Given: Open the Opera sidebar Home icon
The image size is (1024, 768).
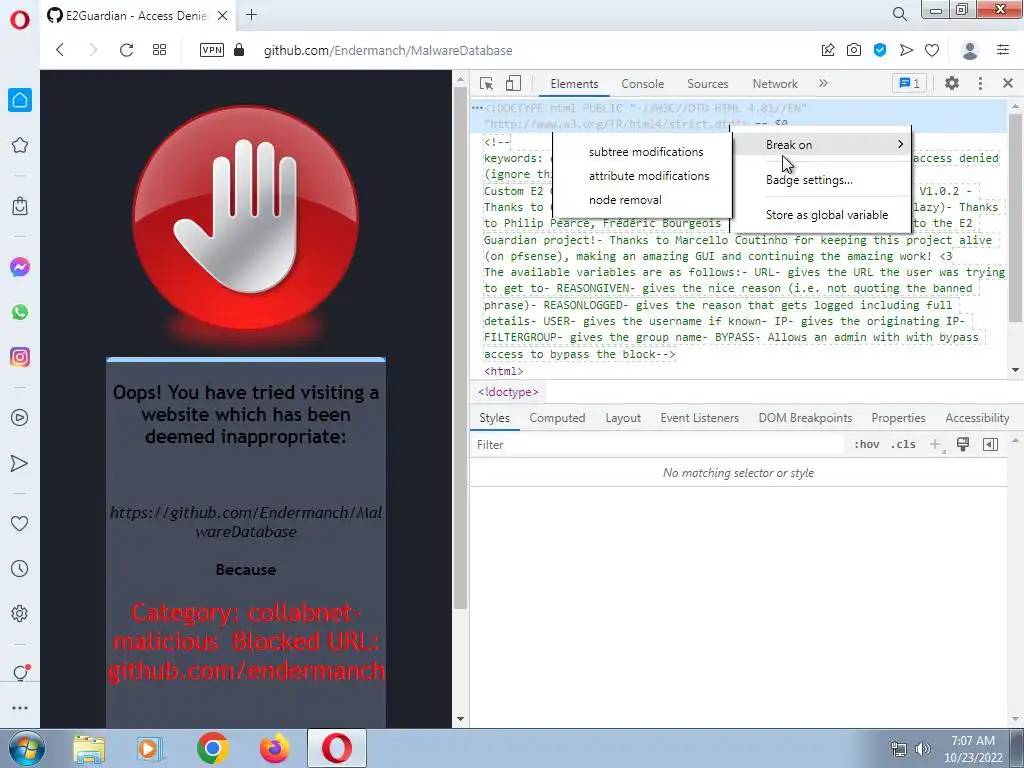Looking at the screenshot, I should pyautogui.click(x=20, y=100).
